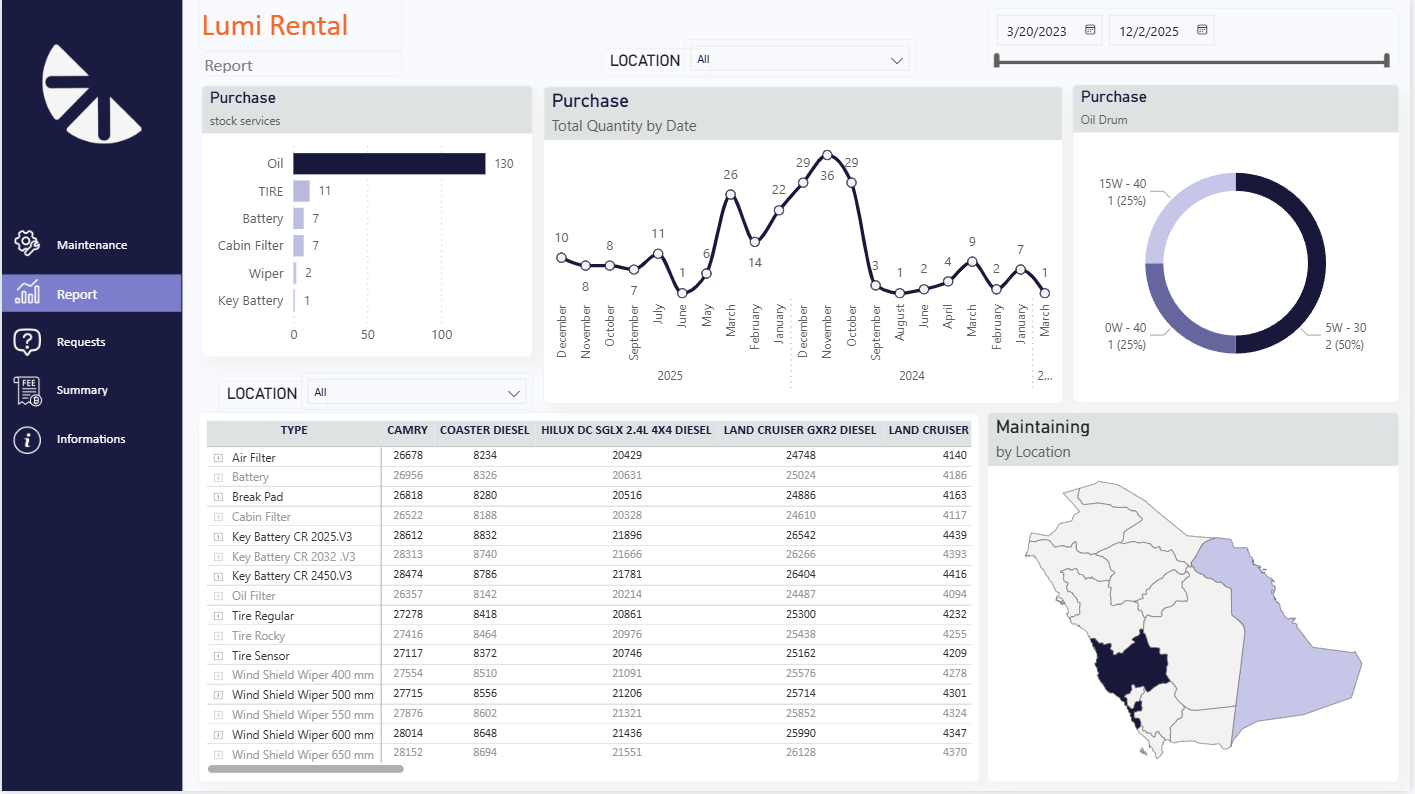The image size is (1415, 794).
Task: Select the Oil bar in stock services
Action: pyautogui.click(x=389, y=164)
